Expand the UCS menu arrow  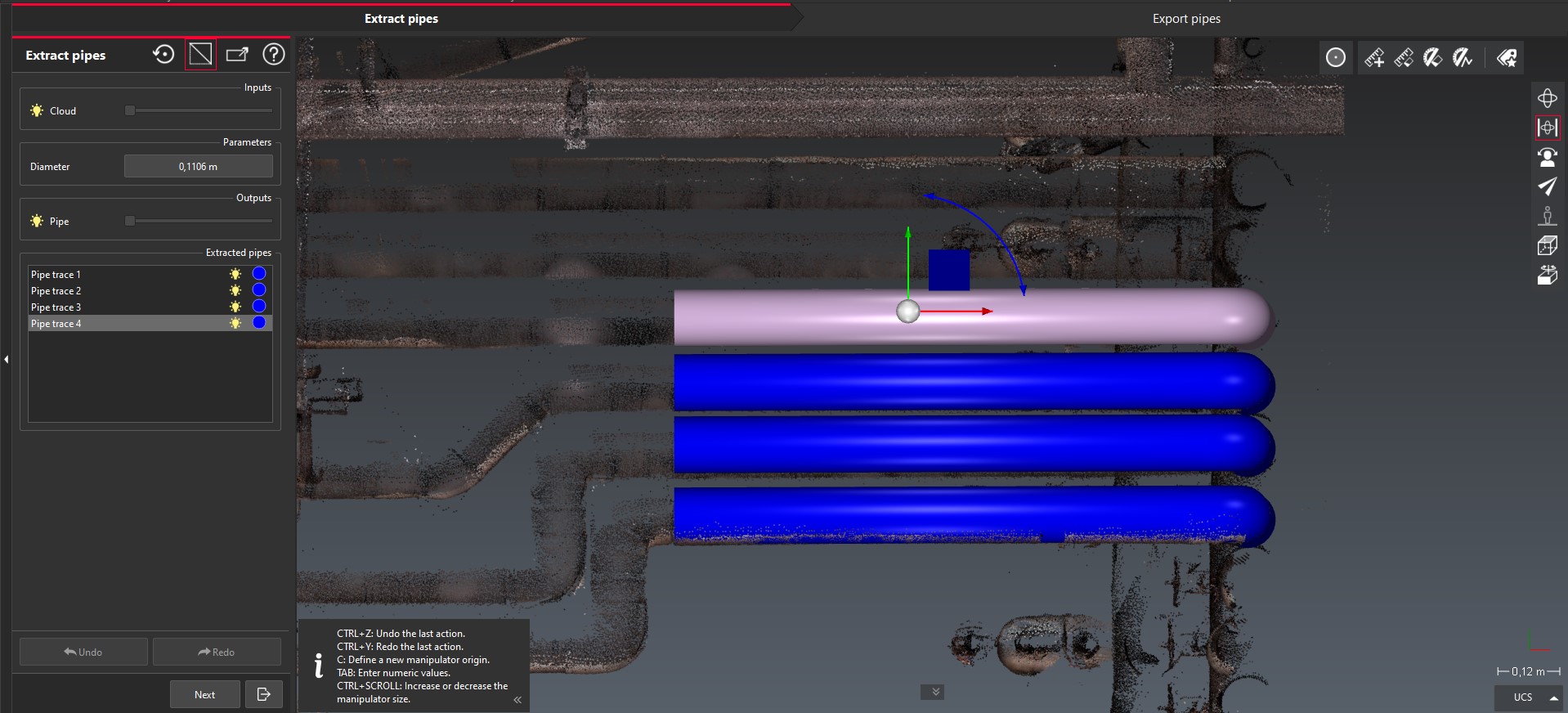pyautogui.click(x=1553, y=697)
